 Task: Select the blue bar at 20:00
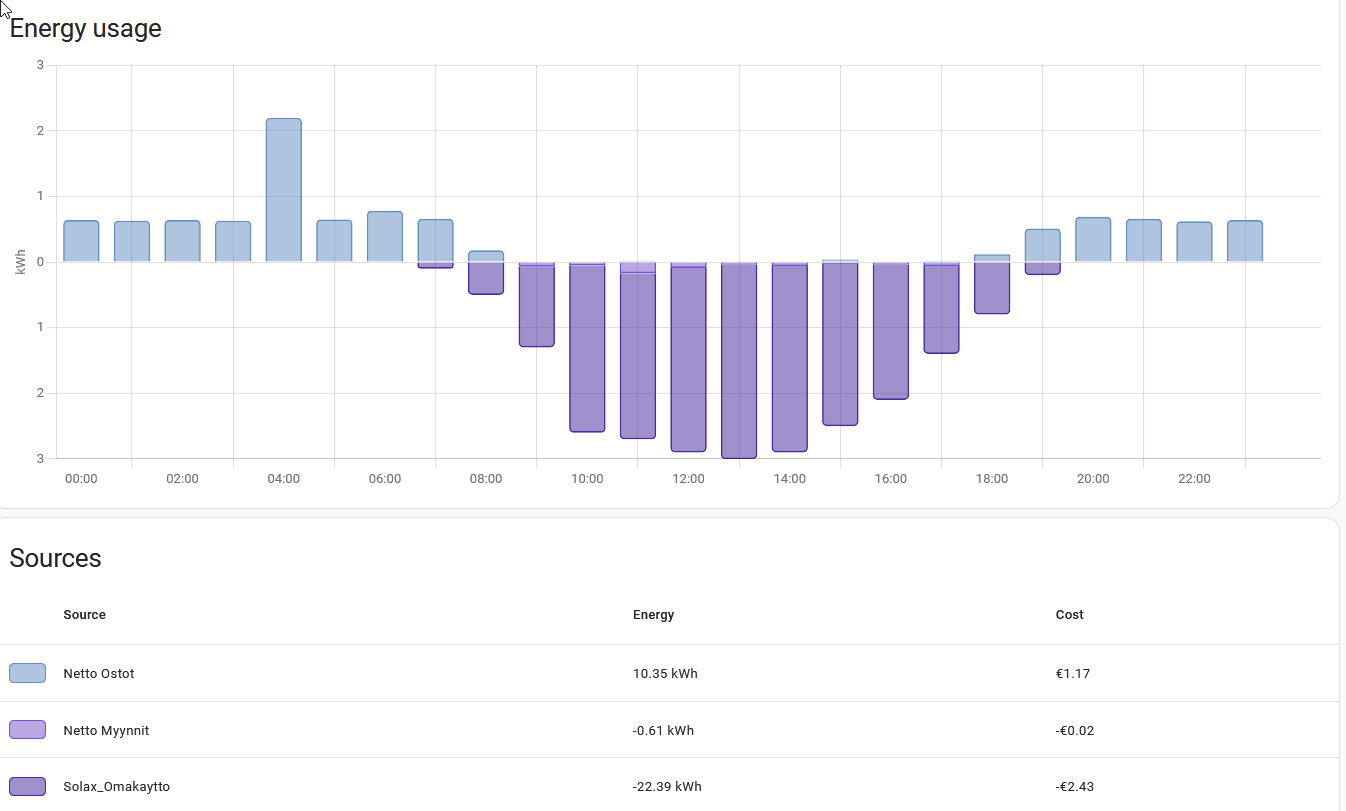pos(1093,240)
